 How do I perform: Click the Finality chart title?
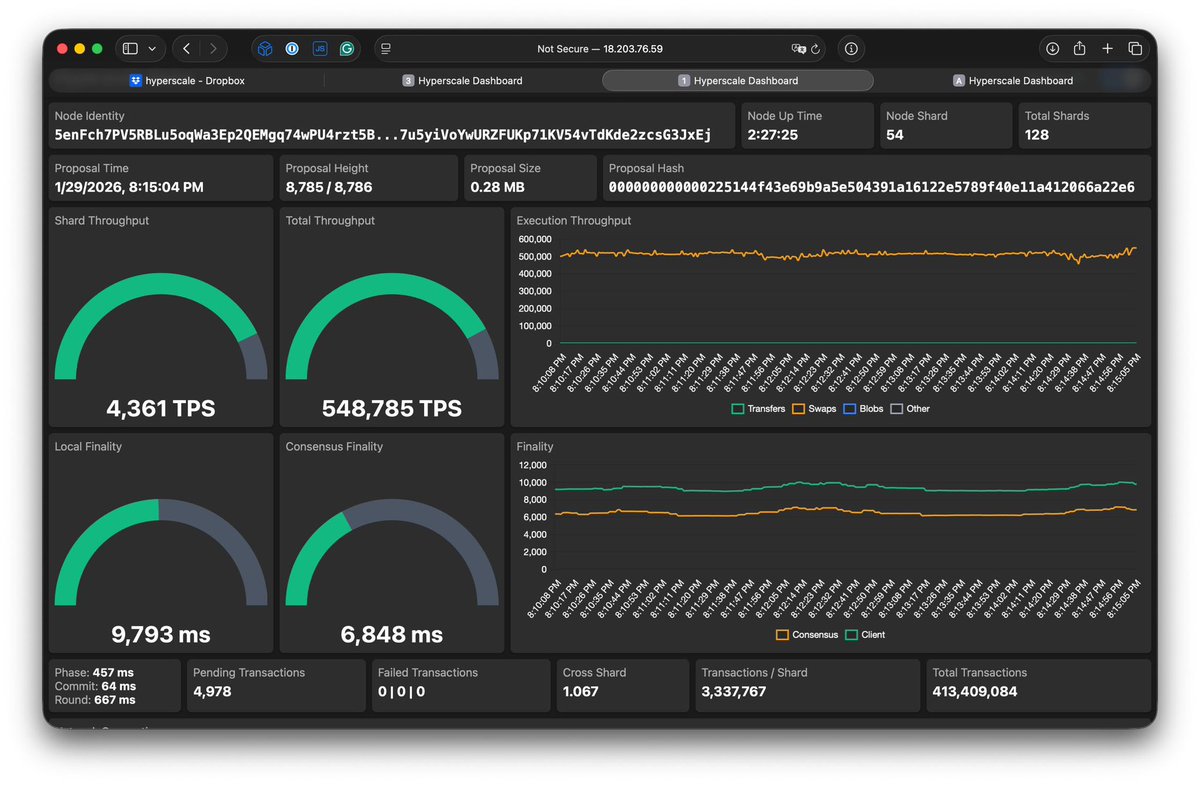click(x=535, y=447)
